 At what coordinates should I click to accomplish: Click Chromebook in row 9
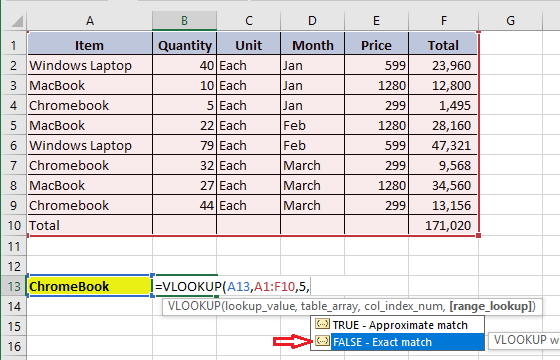pos(90,205)
